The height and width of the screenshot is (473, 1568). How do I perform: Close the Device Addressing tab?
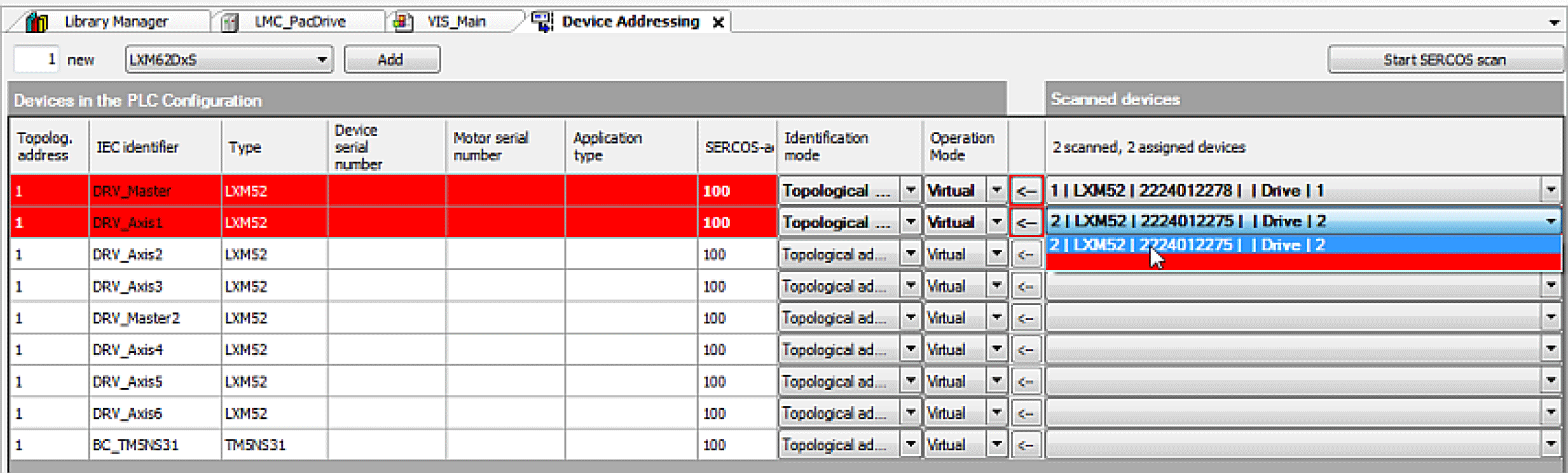point(719,23)
